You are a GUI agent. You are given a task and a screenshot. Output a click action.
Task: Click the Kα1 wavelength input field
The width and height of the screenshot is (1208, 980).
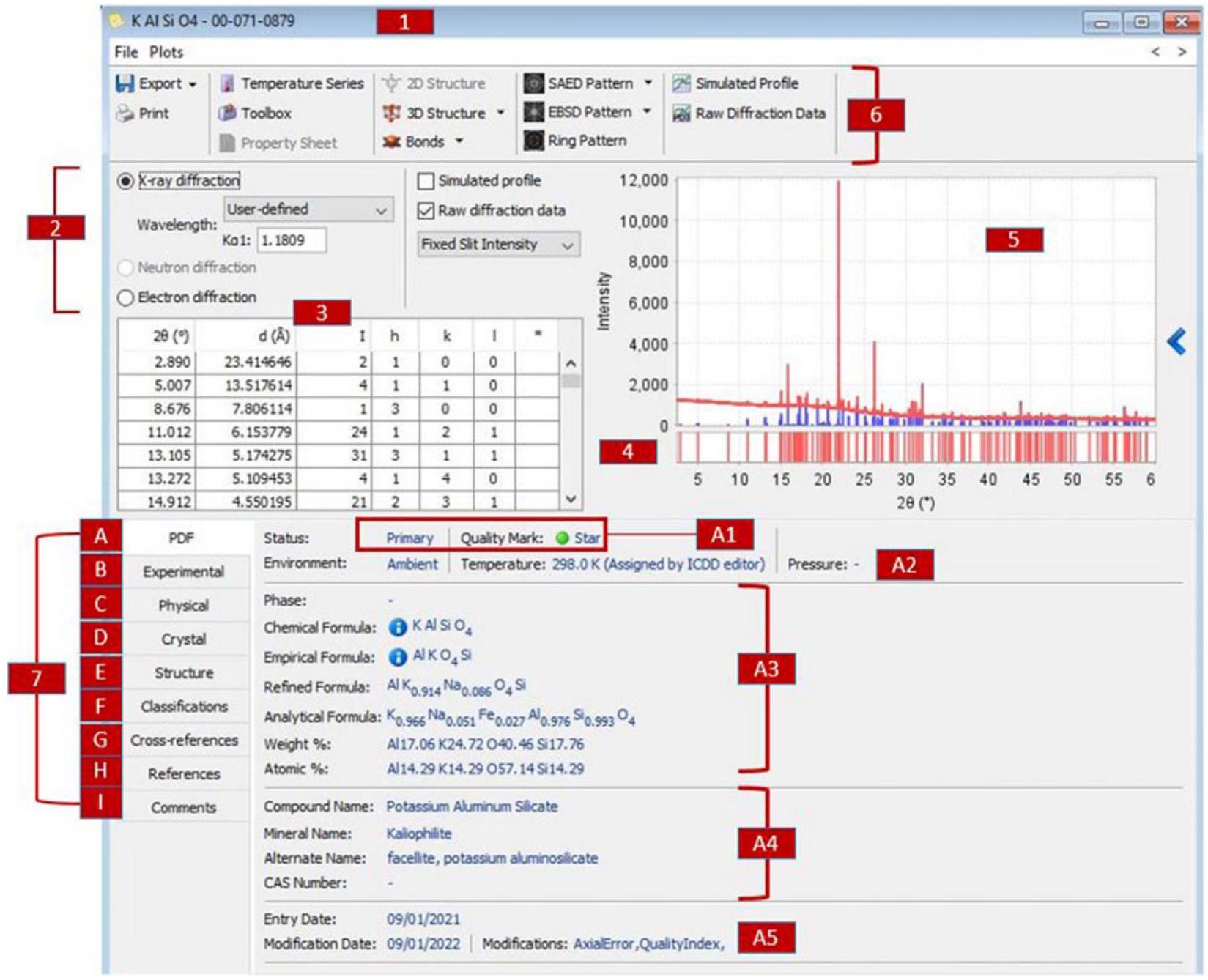pyautogui.click(x=291, y=240)
